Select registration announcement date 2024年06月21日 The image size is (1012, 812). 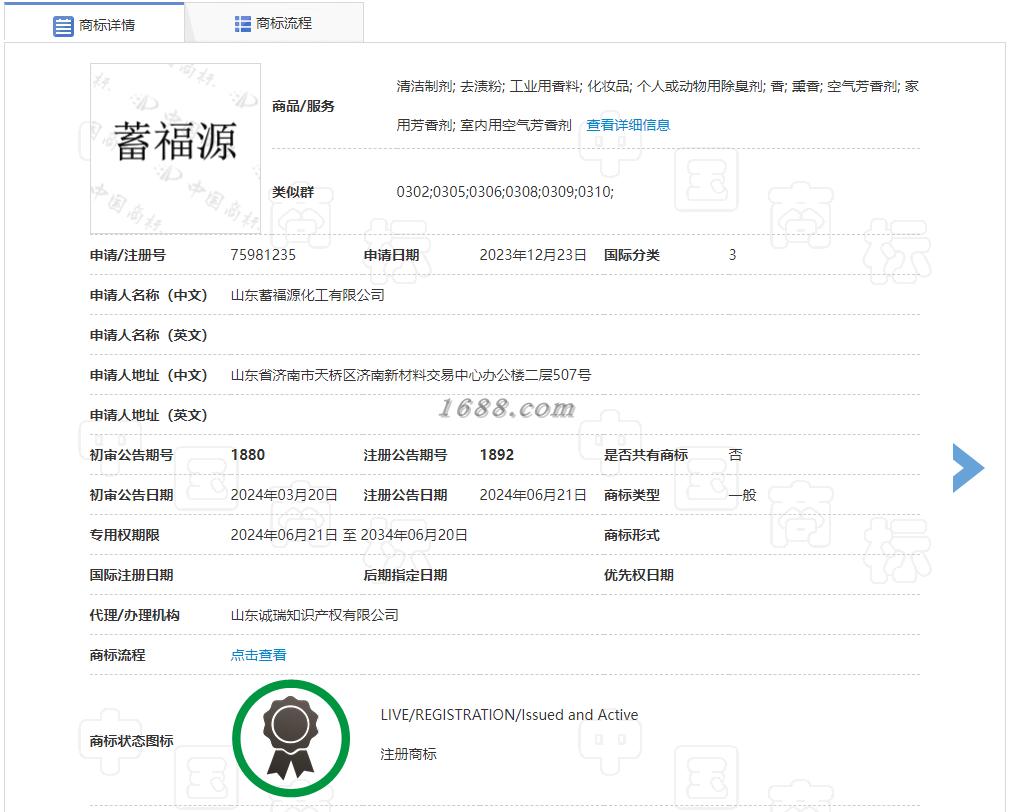(533, 495)
